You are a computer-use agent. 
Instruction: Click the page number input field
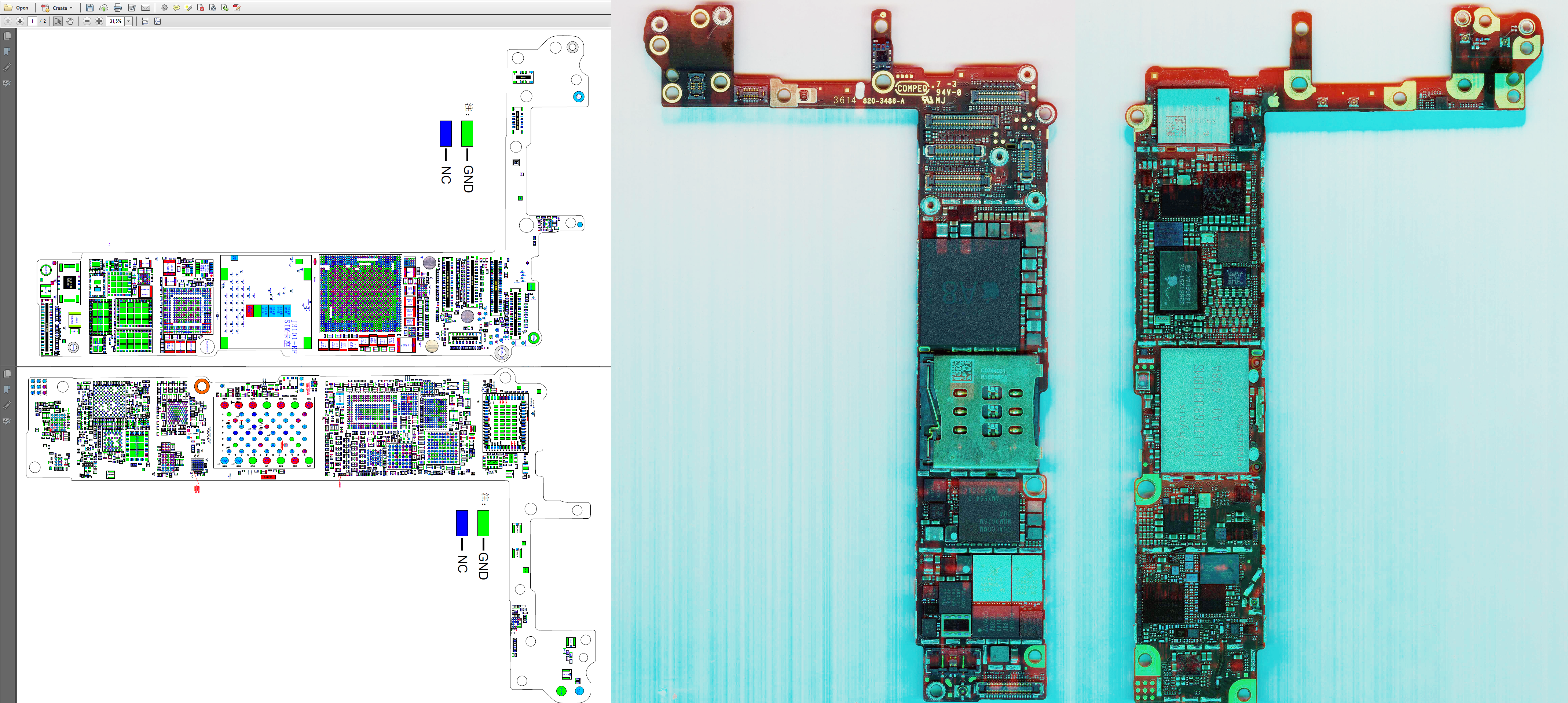(32, 21)
